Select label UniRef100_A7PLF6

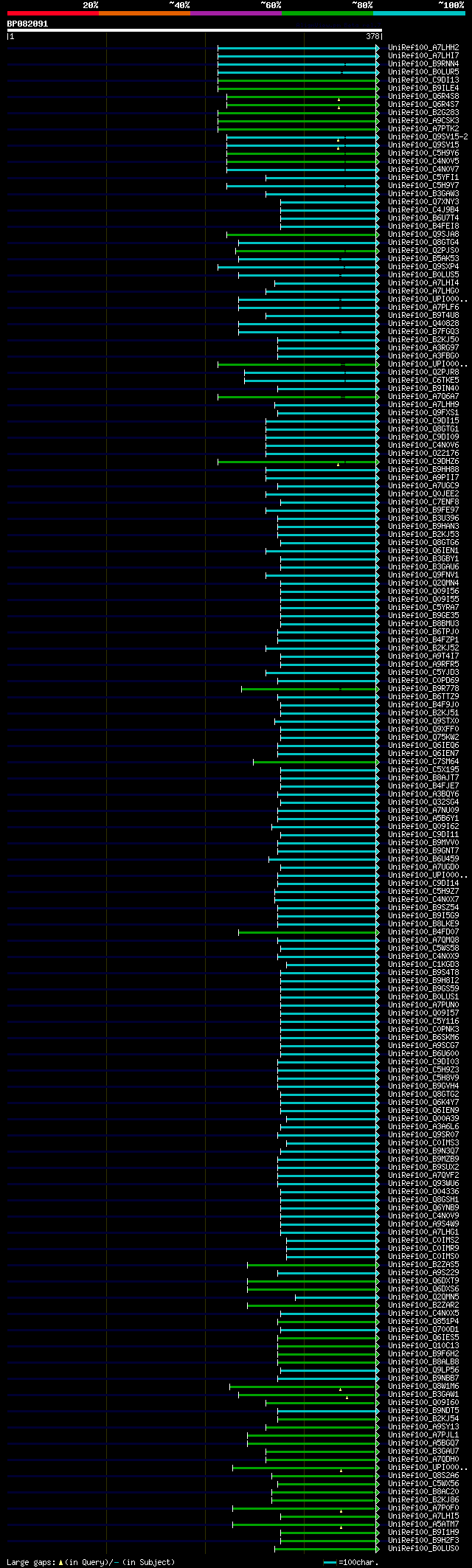tap(423, 308)
